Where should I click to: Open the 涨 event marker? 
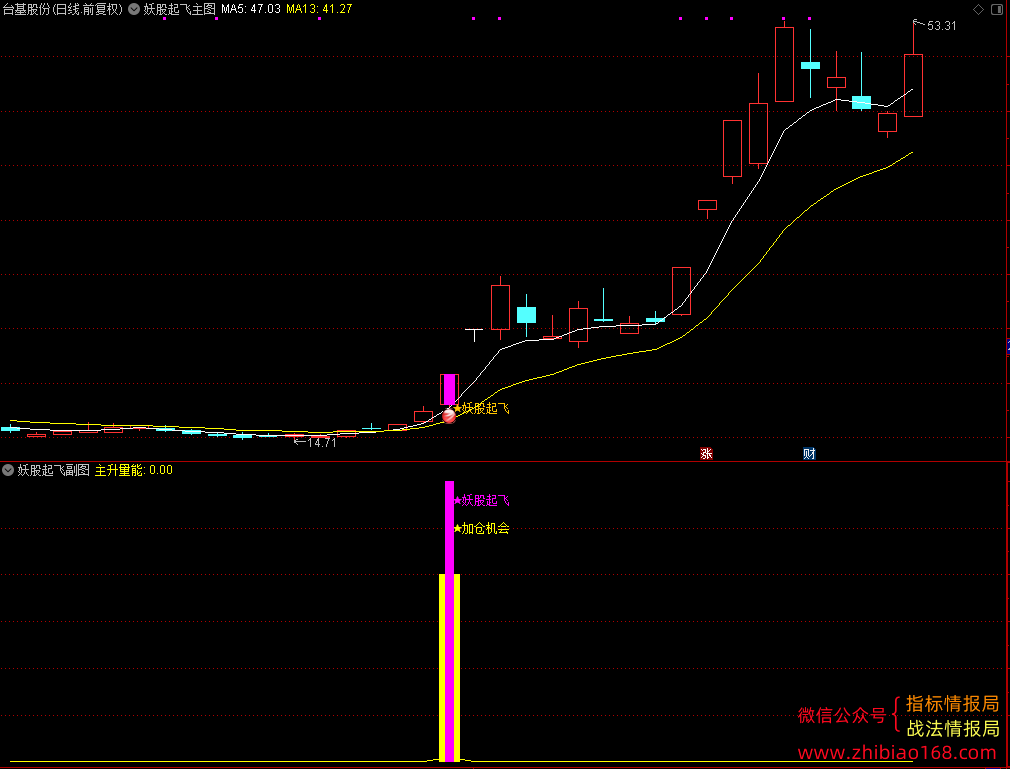tap(706, 453)
